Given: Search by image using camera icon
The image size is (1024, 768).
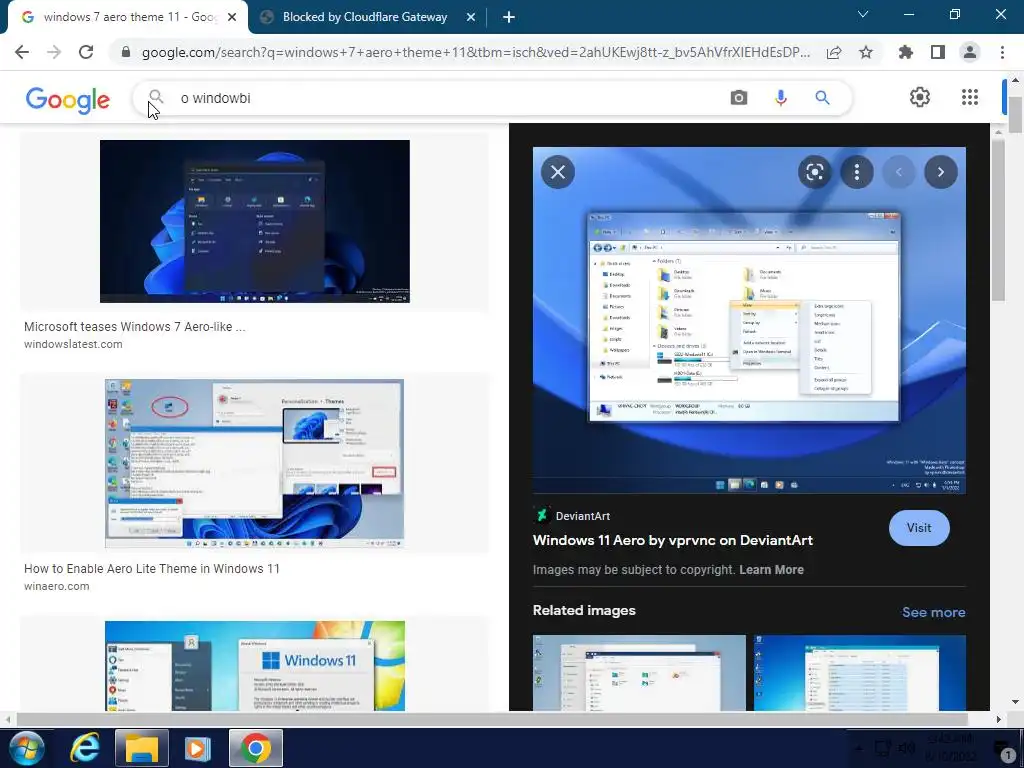Looking at the screenshot, I should pyautogui.click(x=739, y=98).
